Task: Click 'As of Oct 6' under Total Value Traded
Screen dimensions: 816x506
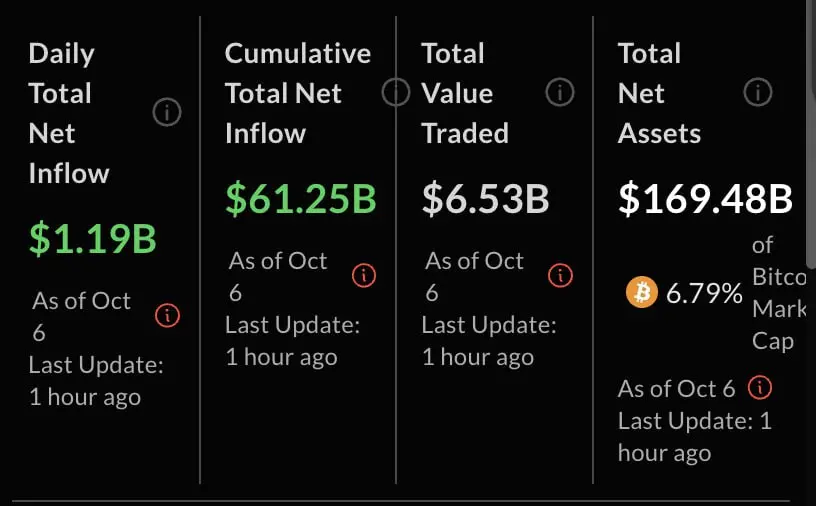Action: pos(474,276)
